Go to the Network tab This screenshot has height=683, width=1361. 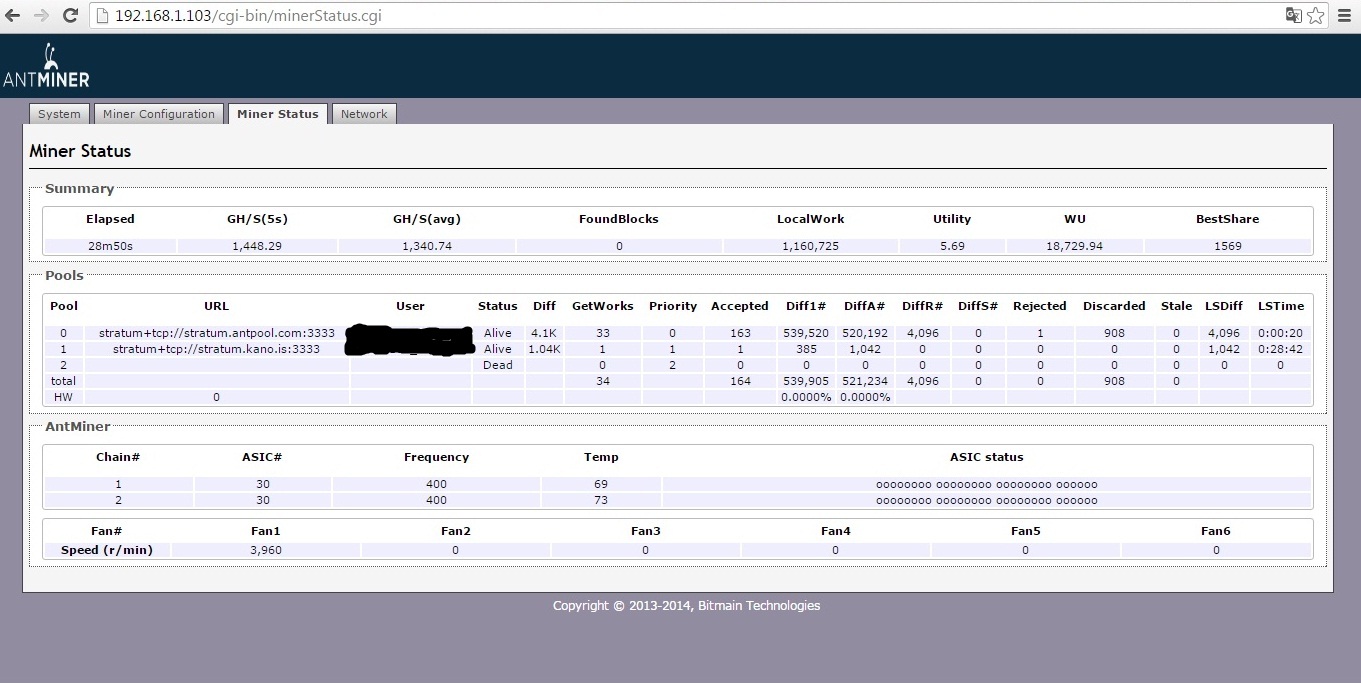point(364,114)
